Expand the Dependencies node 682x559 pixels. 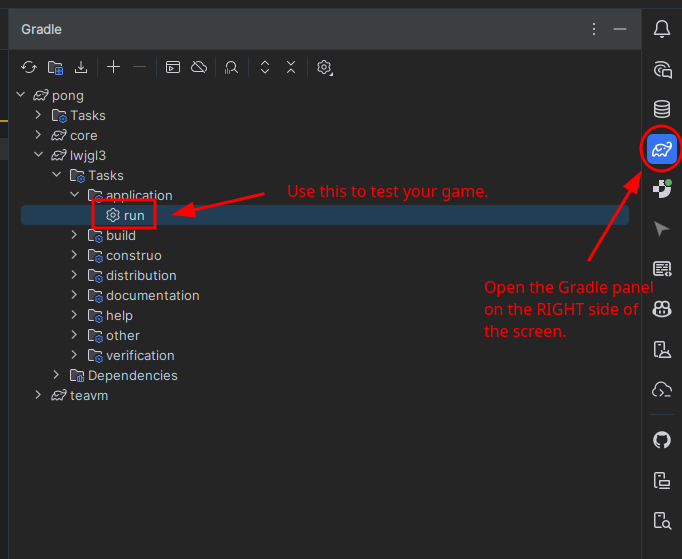coord(57,375)
